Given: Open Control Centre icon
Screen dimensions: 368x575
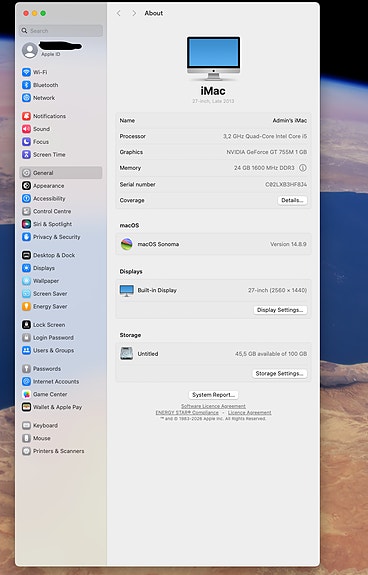Looking at the screenshot, I should [x=26, y=212].
